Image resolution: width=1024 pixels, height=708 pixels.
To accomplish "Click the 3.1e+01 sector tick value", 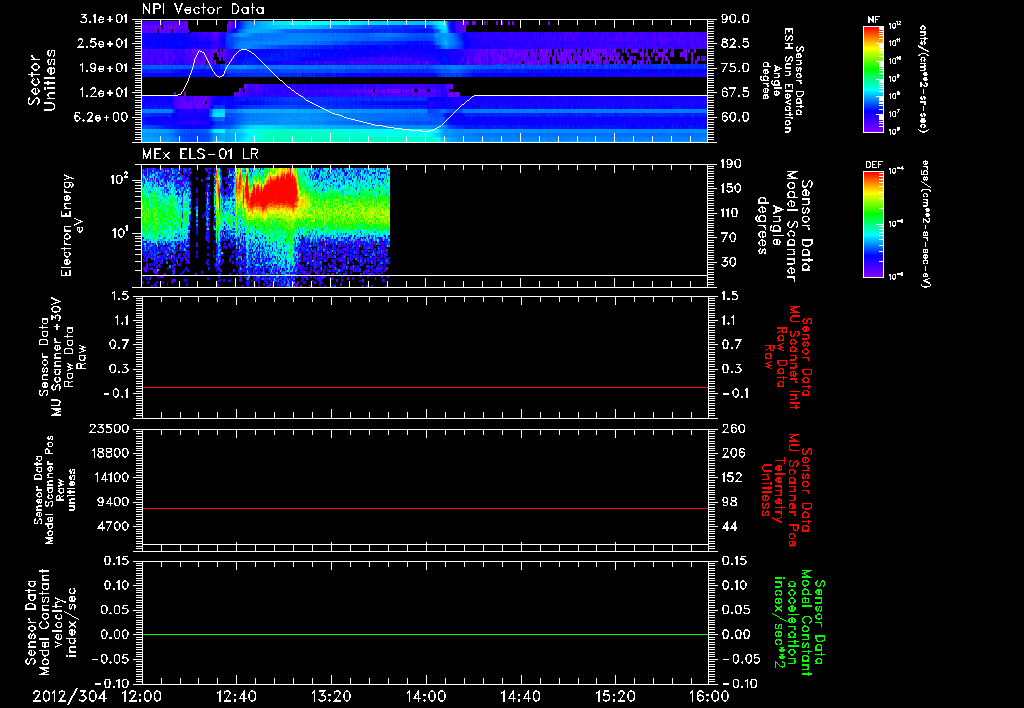I will tap(104, 19).
